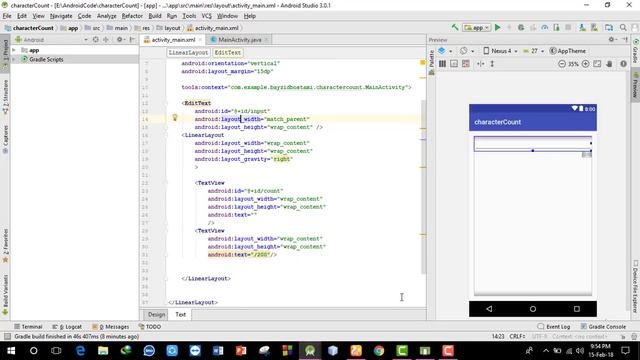Click the Recents square in phone preview
Screen dimensions: 640x360
pos(577,309)
